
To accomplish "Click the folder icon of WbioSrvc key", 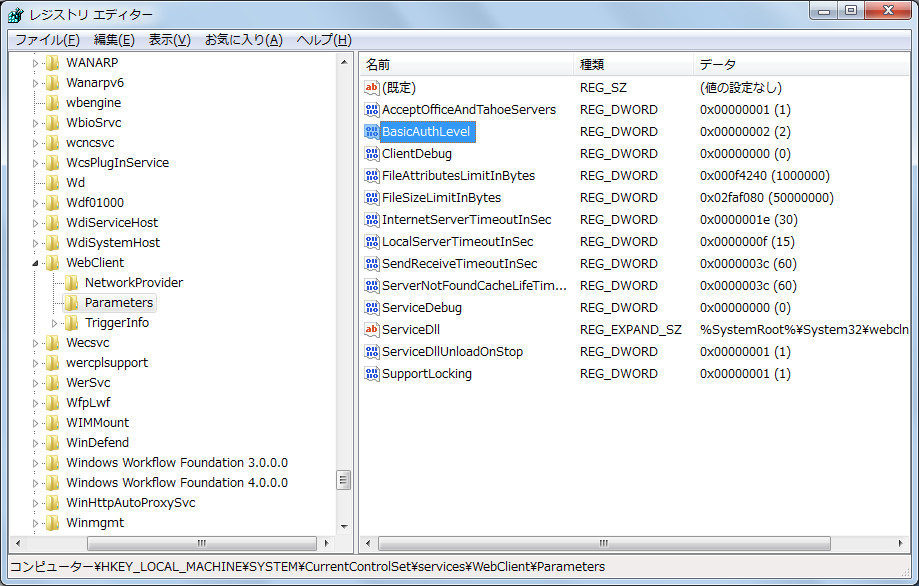I will click(x=53, y=122).
